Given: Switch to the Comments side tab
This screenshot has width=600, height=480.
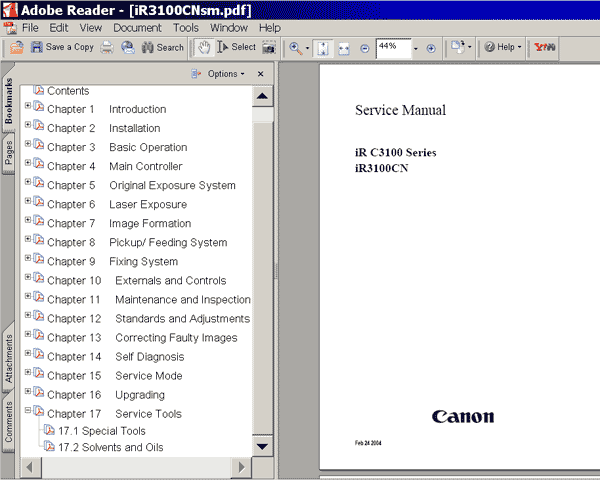Looking at the screenshot, I should [x=8, y=421].
